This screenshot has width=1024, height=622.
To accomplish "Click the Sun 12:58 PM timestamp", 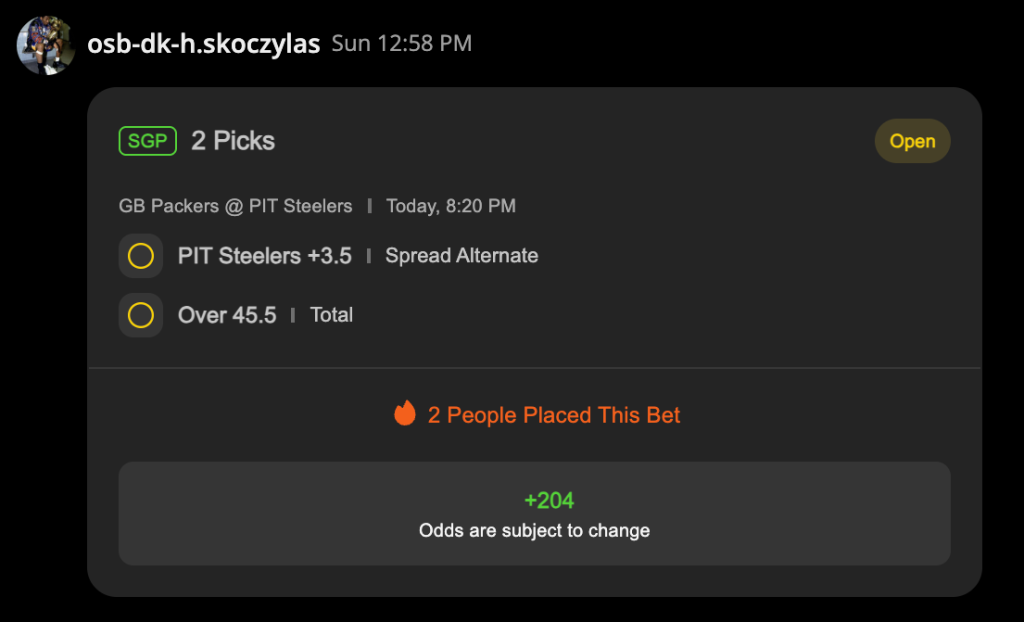I will [402, 44].
